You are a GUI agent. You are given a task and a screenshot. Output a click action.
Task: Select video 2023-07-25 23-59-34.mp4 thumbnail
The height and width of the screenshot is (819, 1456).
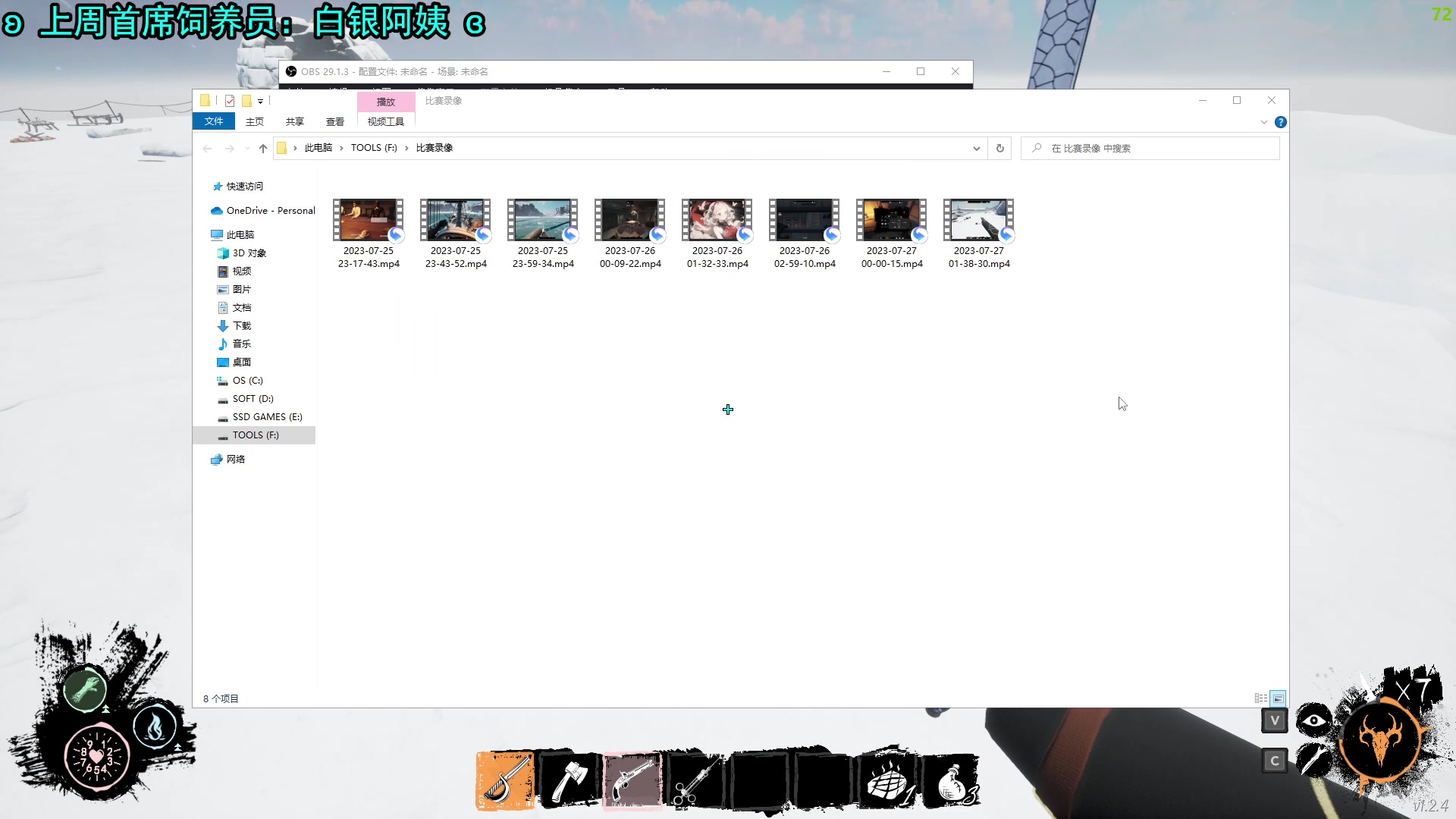[x=543, y=220]
